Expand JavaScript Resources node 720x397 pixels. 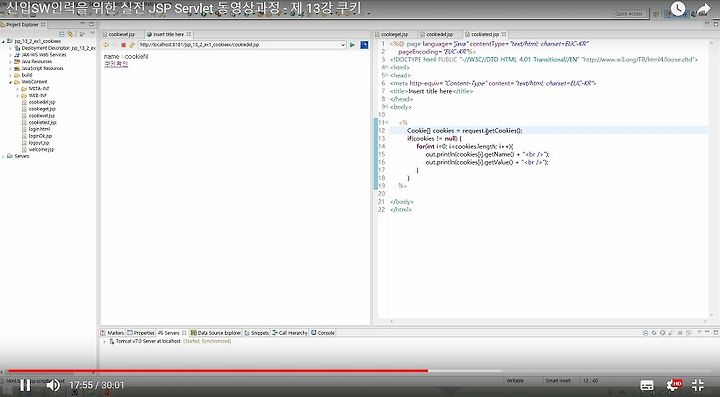(x=10, y=68)
